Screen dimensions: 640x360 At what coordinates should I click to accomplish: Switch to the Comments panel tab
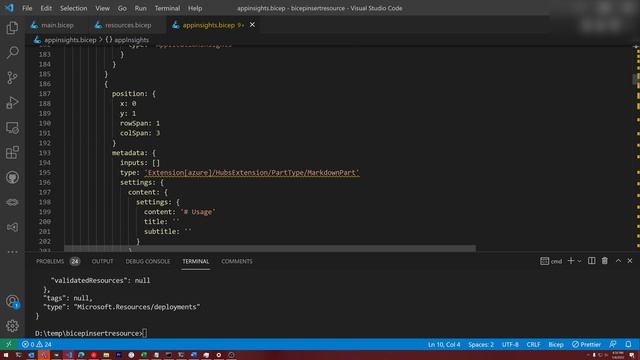(x=237, y=261)
